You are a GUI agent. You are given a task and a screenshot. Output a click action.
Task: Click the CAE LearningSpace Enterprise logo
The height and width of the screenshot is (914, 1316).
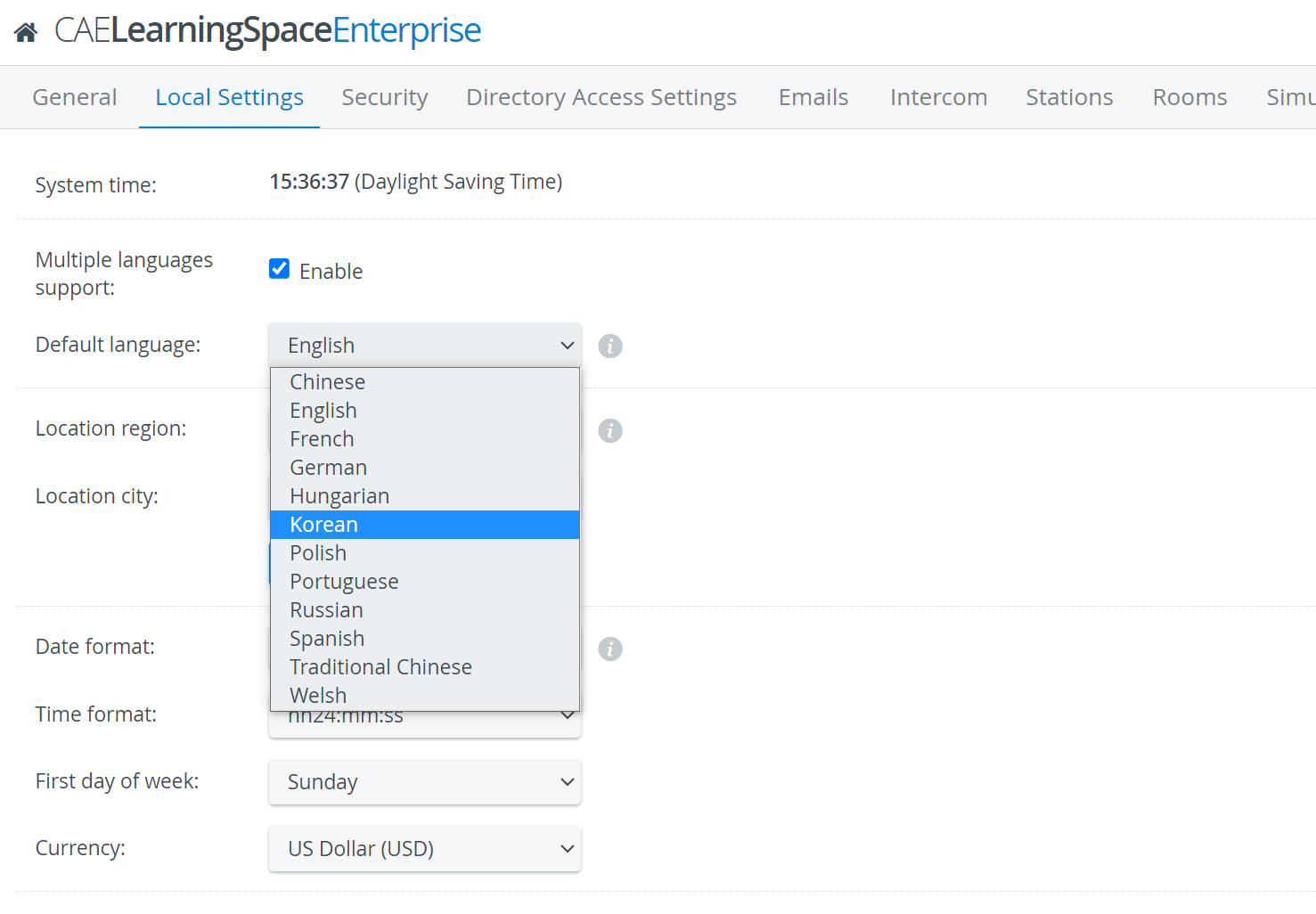point(267,30)
